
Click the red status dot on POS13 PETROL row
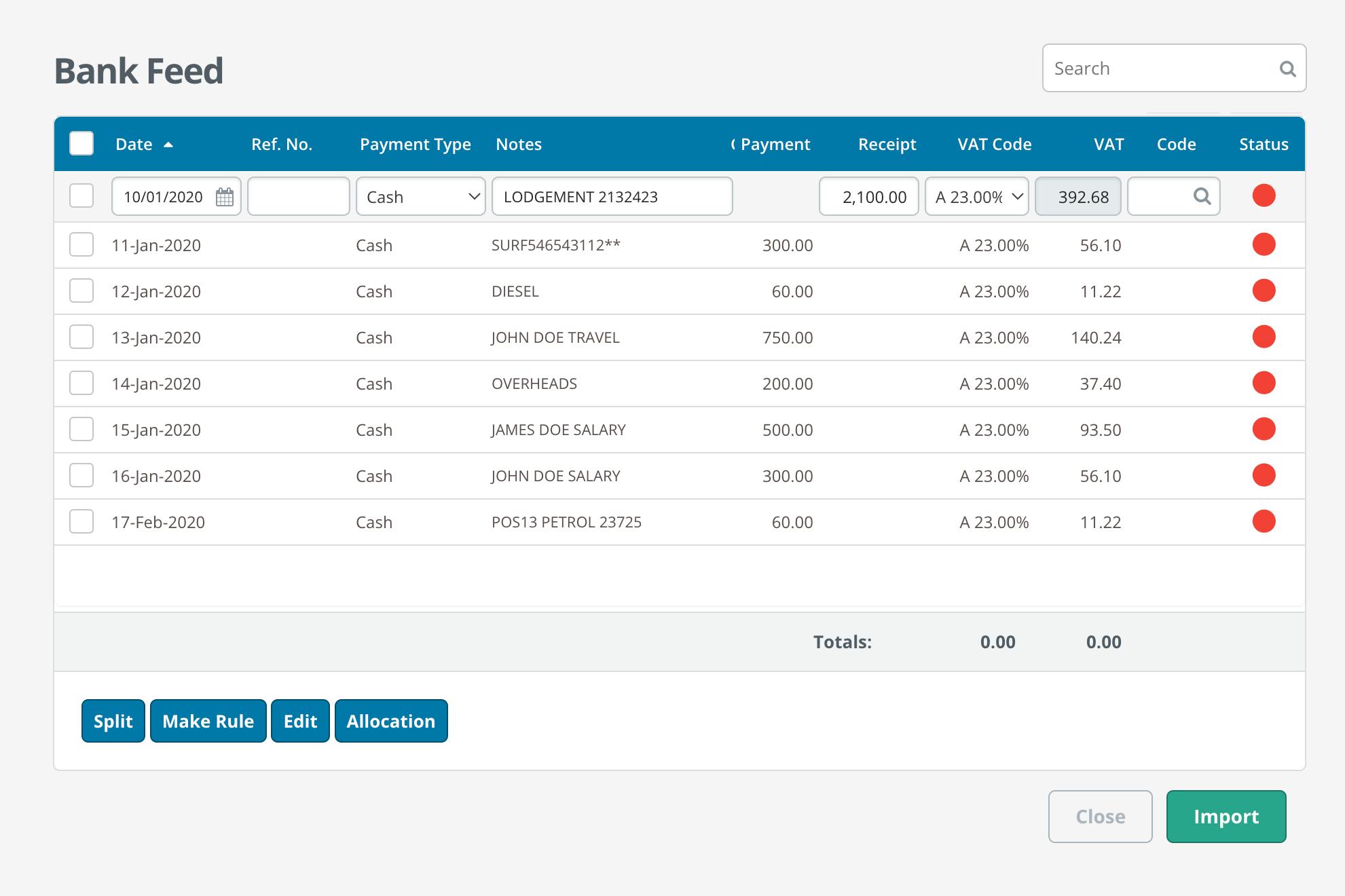1264,521
